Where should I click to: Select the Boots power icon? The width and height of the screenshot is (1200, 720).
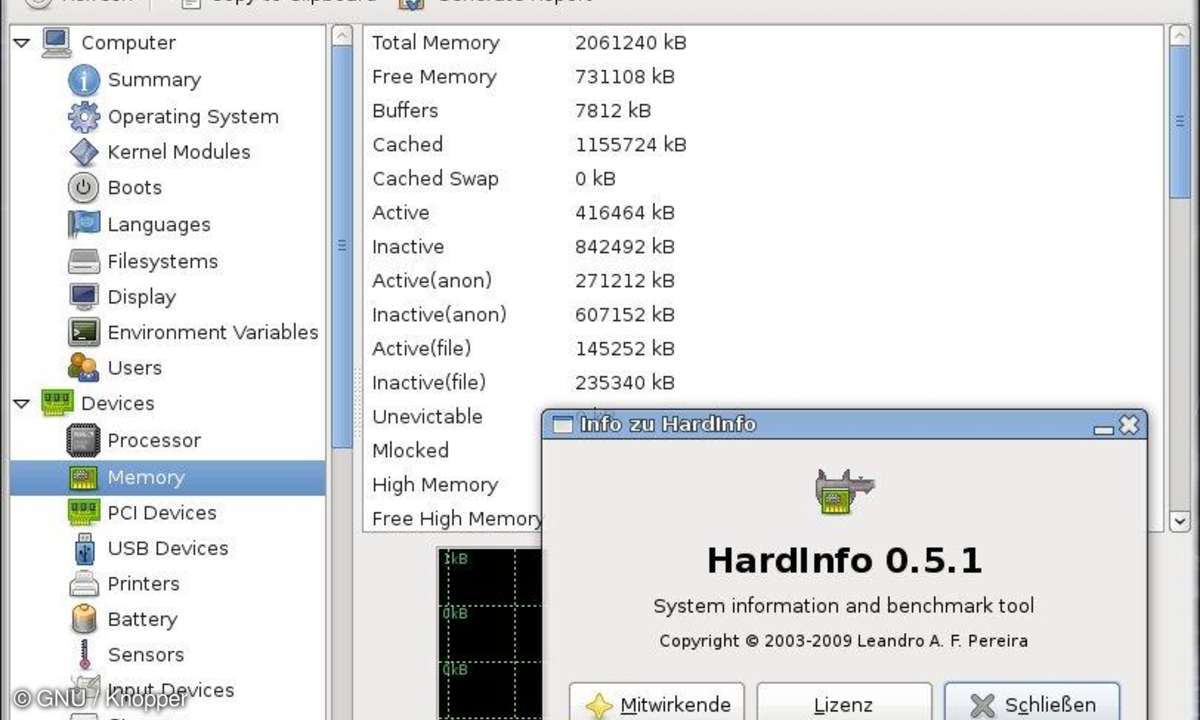coord(84,188)
